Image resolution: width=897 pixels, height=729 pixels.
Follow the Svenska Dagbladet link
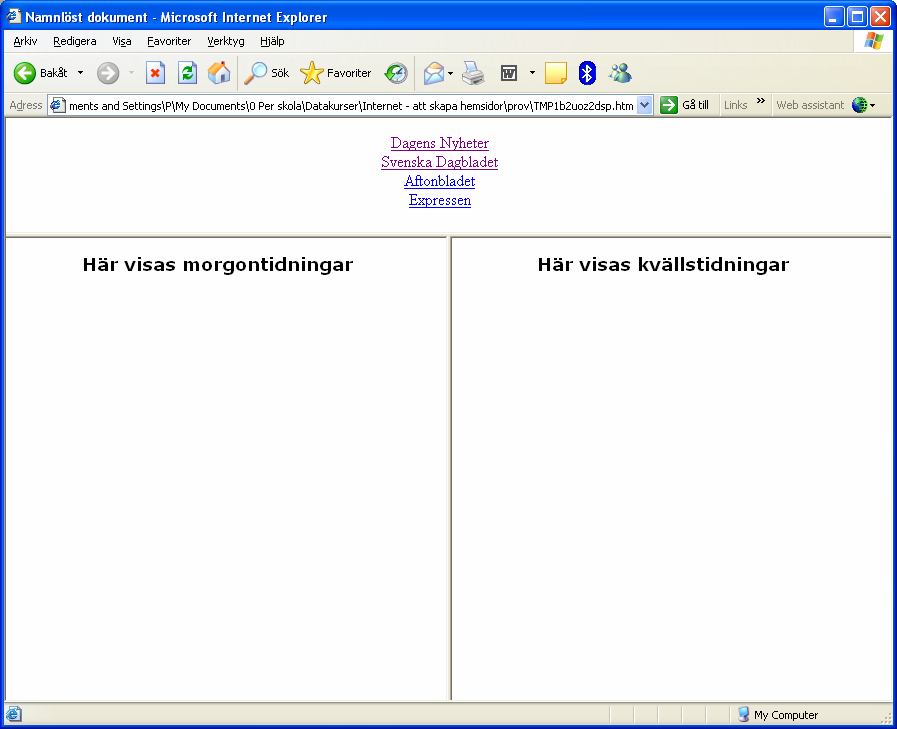tap(439, 162)
